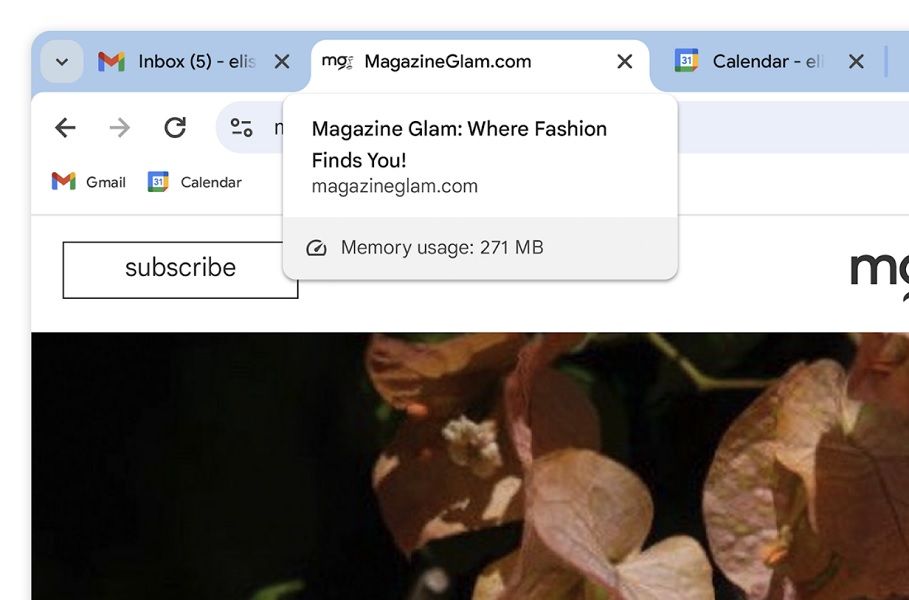The image size is (909, 600).
Task: Click the Gmail favicon on Inbox tab
Action: click(x=111, y=61)
